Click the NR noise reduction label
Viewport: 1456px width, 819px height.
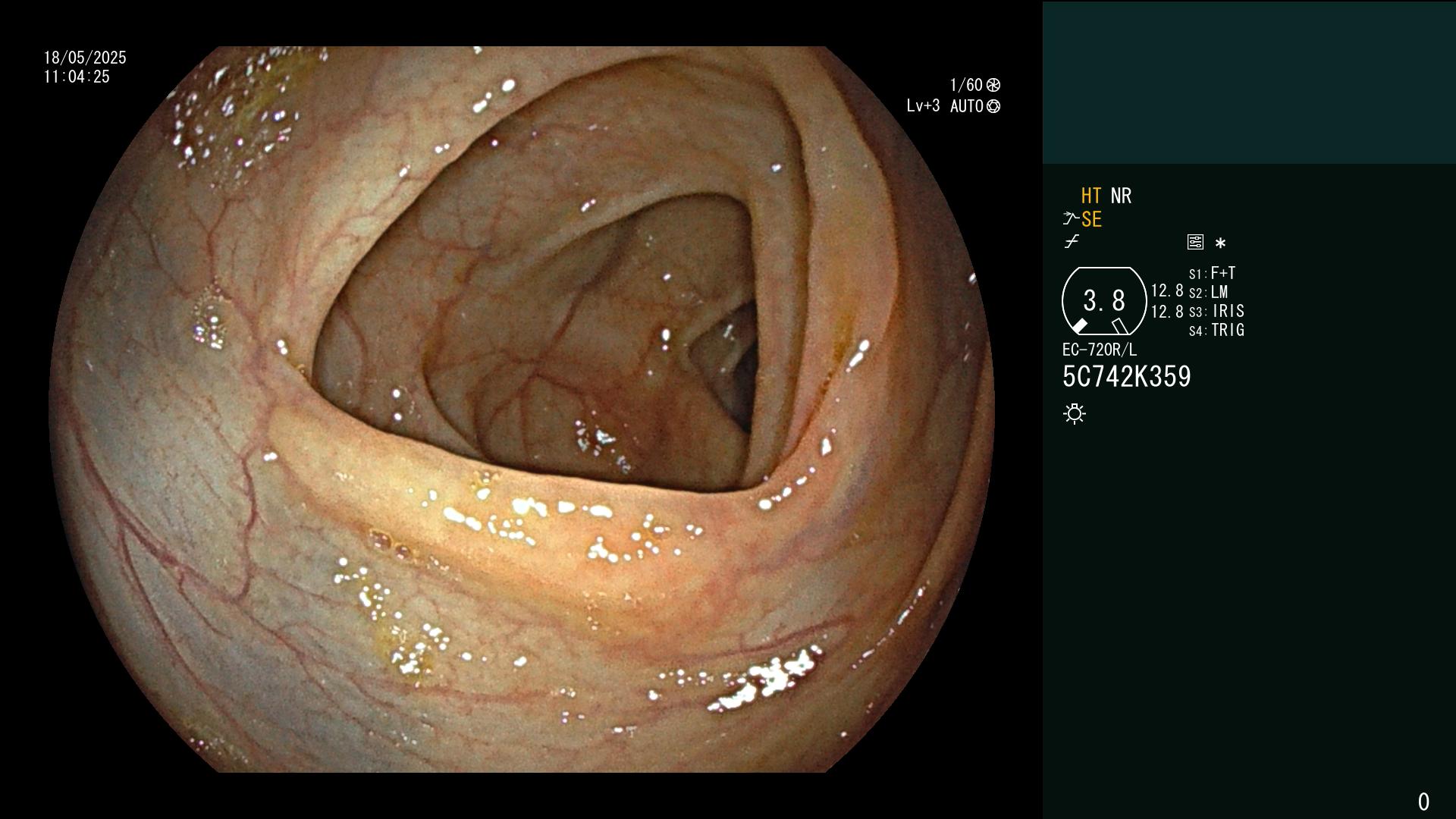[1121, 196]
